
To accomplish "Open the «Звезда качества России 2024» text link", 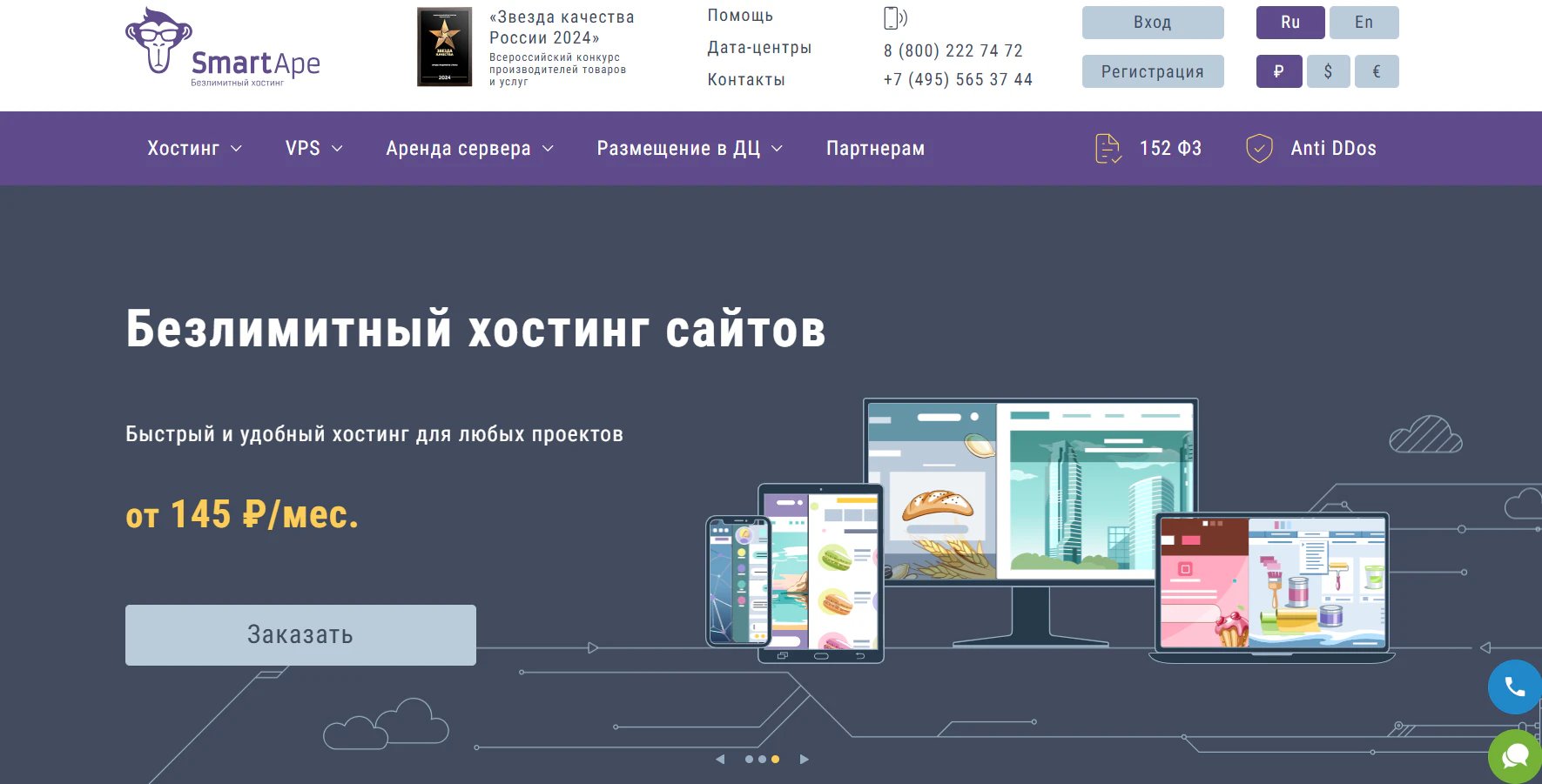I will coord(562,28).
